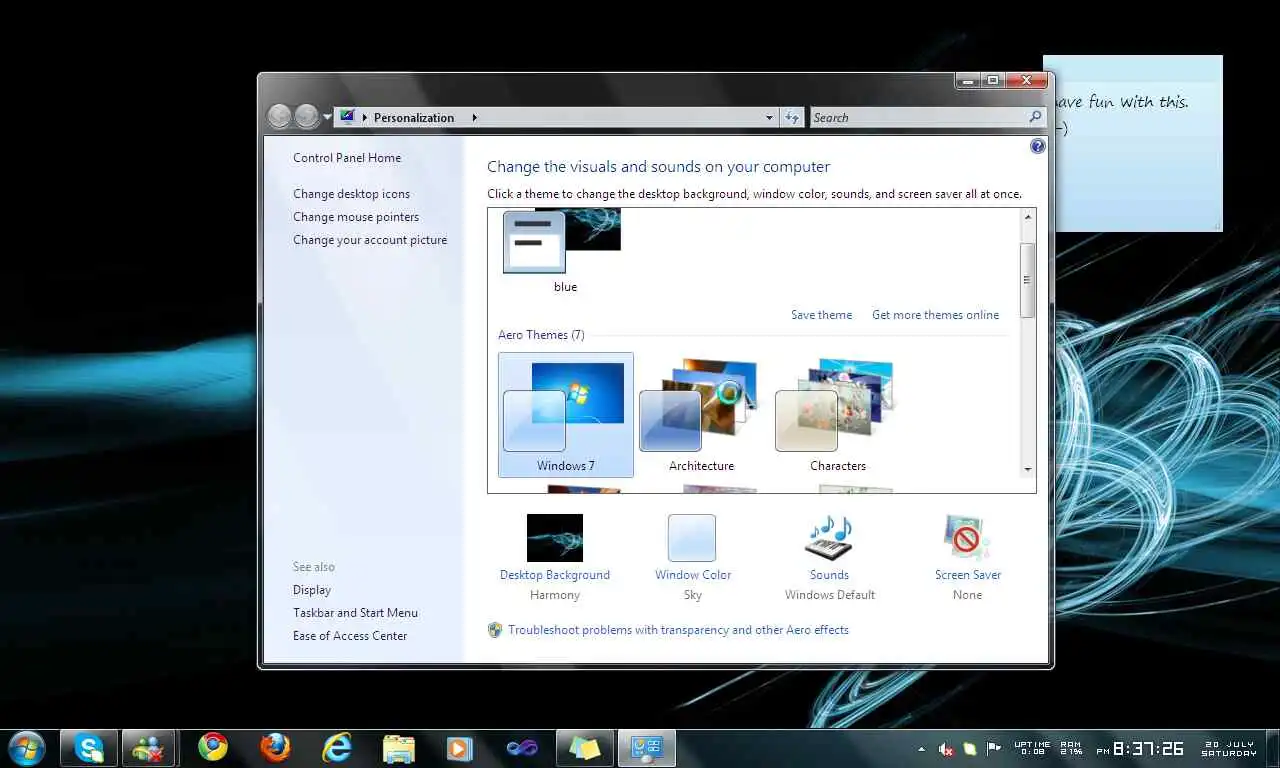The height and width of the screenshot is (768, 1280).
Task: Open the Sounds text link
Action: click(829, 575)
